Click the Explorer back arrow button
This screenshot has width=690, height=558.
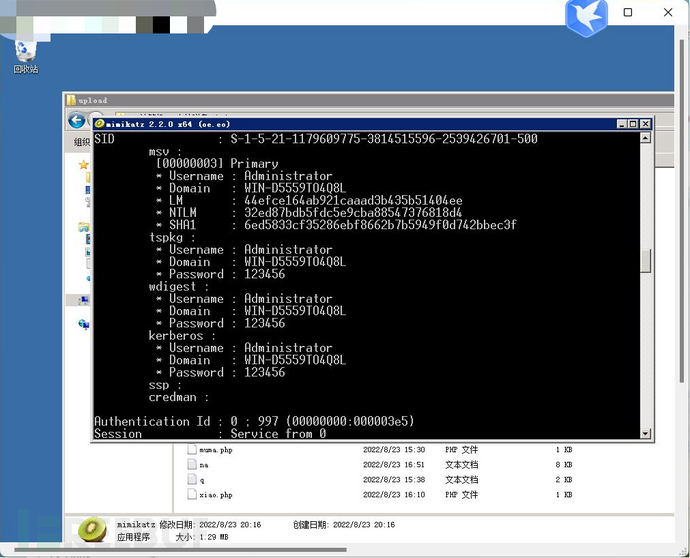coord(77,120)
